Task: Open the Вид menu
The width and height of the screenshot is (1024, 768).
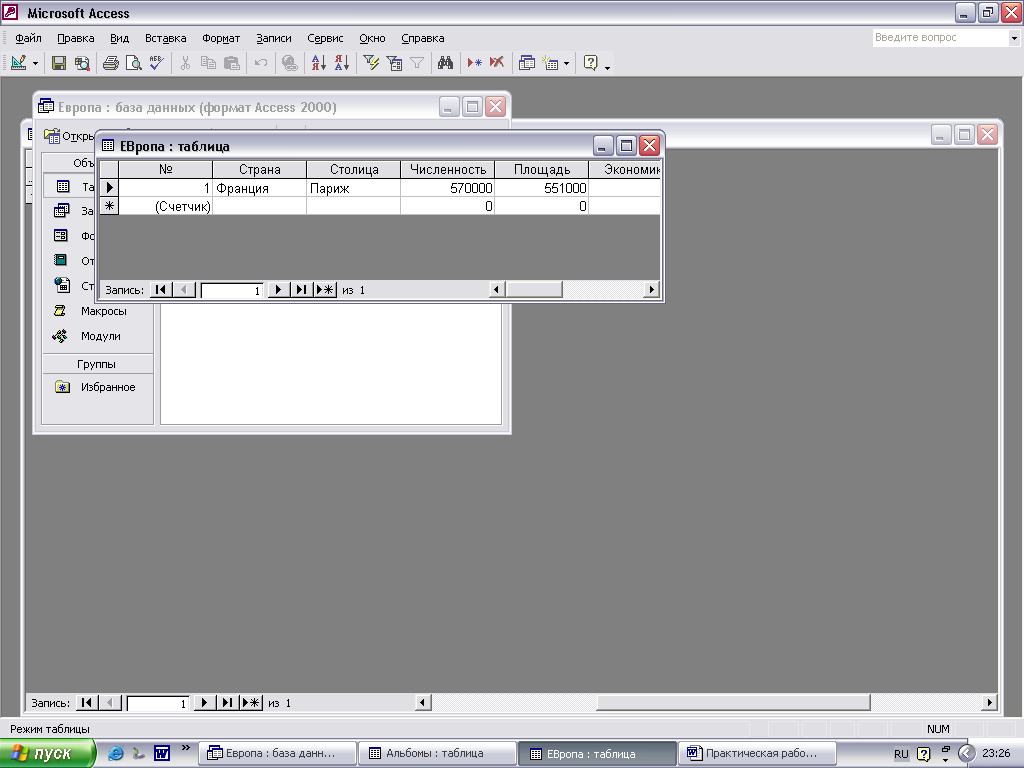Action: pos(120,38)
